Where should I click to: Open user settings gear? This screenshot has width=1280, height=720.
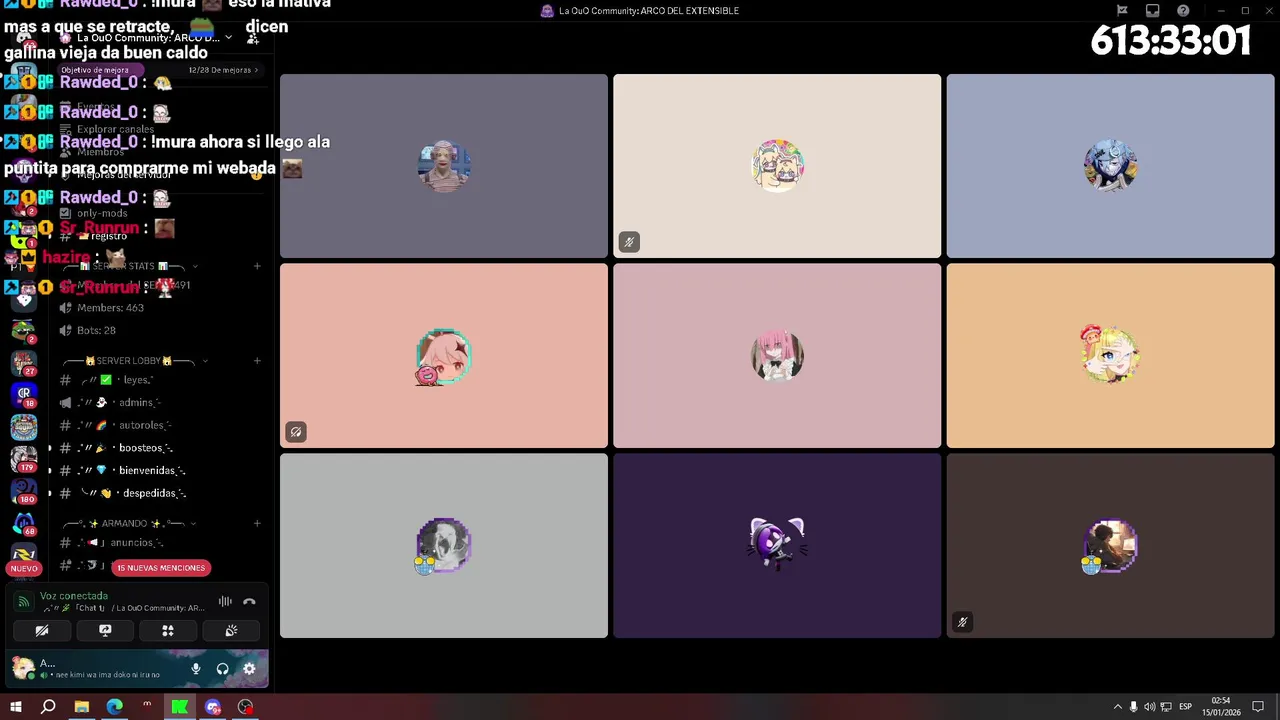(249, 669)
